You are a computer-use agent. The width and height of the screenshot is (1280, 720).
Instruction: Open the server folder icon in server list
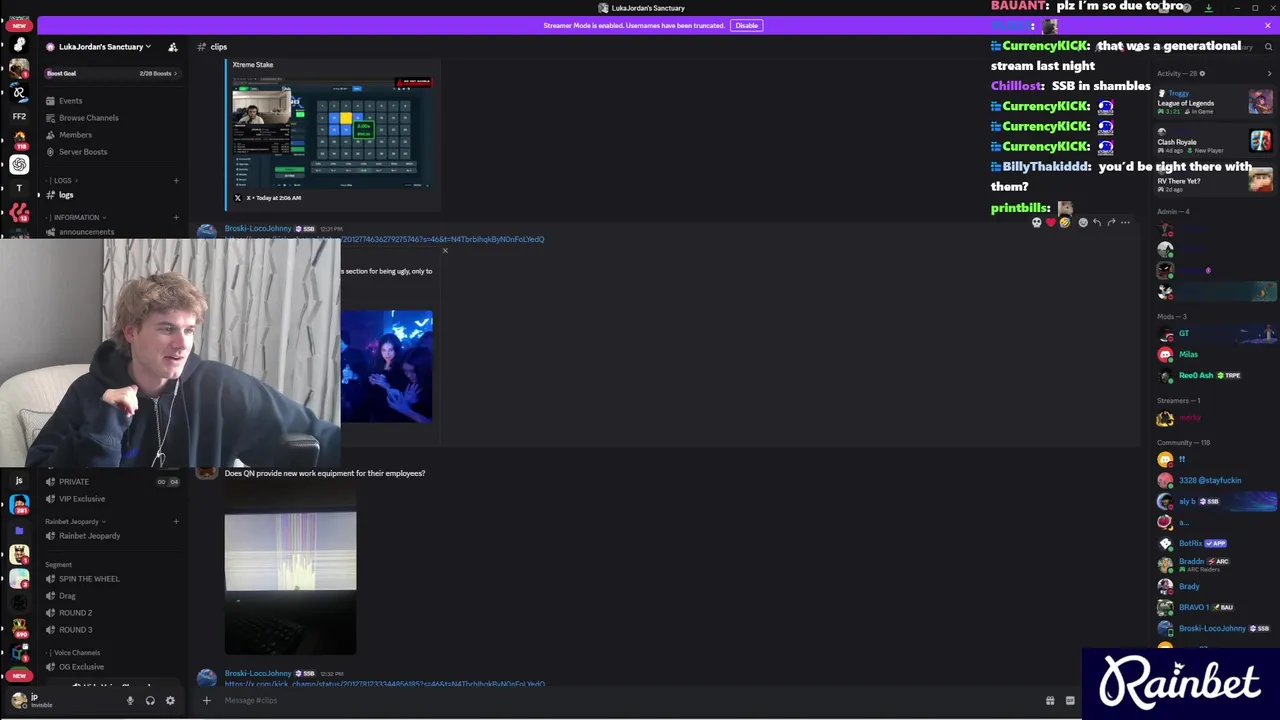(x=19, y=530)
